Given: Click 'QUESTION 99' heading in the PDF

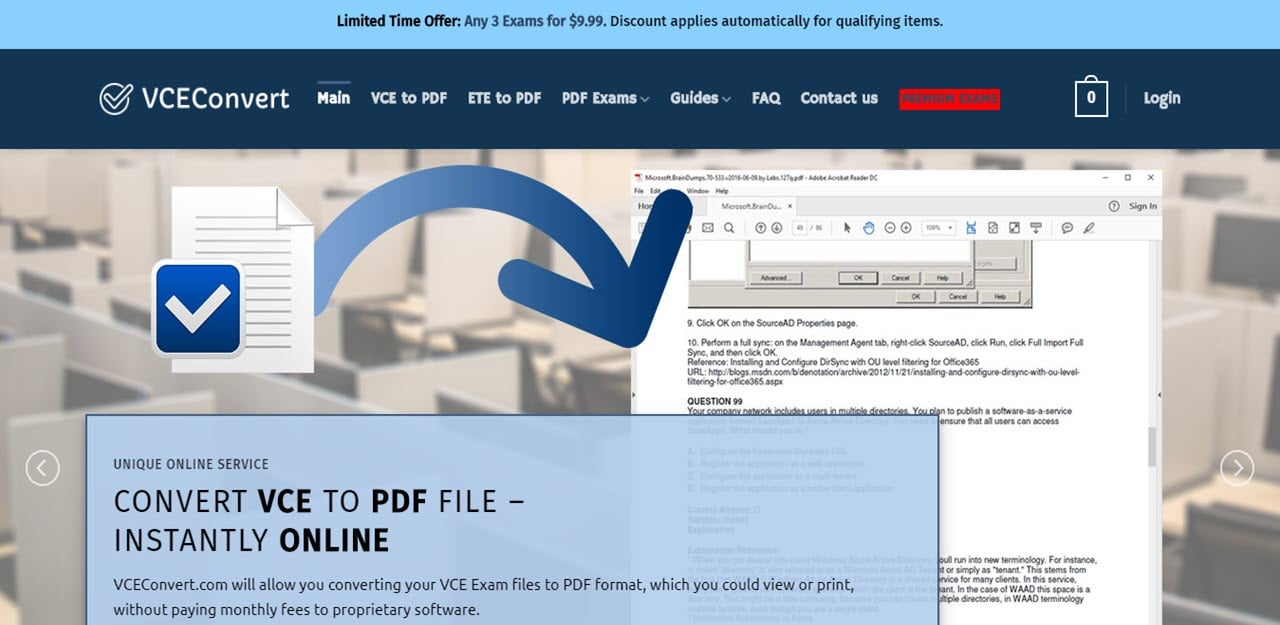Looking at the screenshot, I should coord(715,402).
